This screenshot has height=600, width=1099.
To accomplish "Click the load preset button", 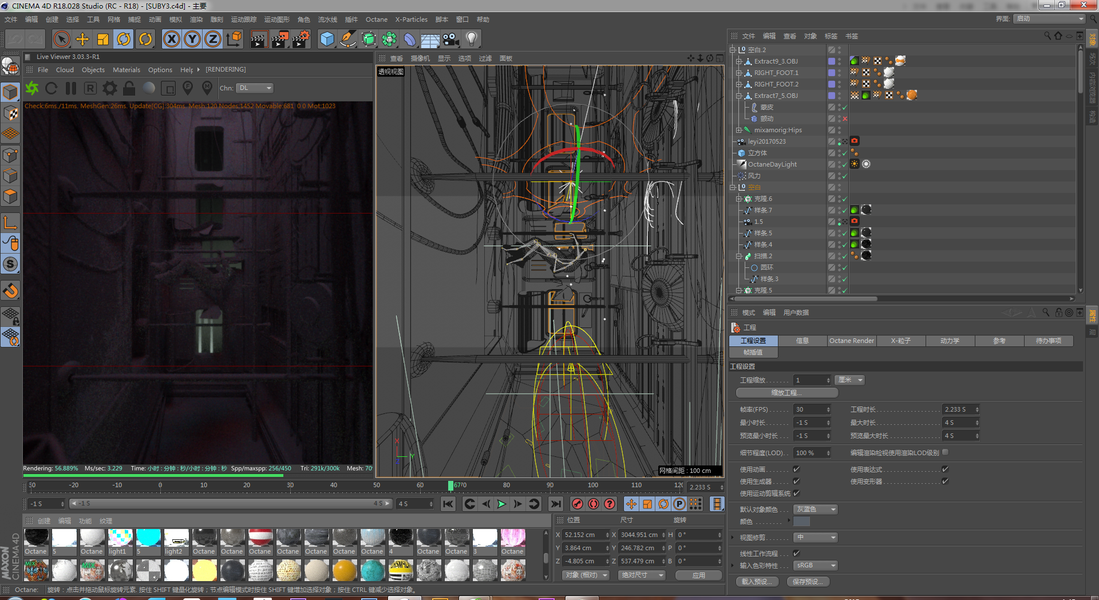I will (x=758, y=582).
